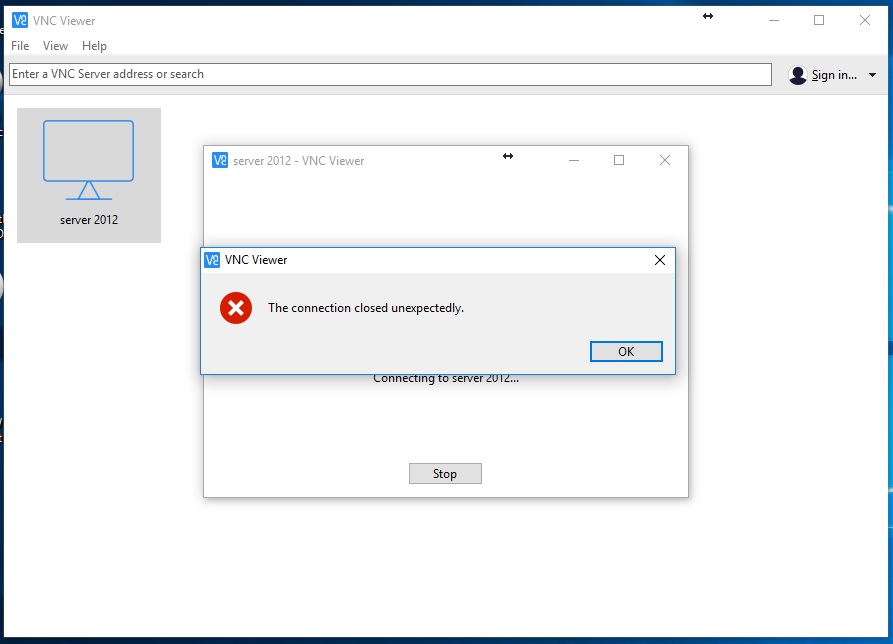Viewport: 893px width, 644px height.
Task: Close the server 2012 VNC Viewer window
Action: point(665,161)
